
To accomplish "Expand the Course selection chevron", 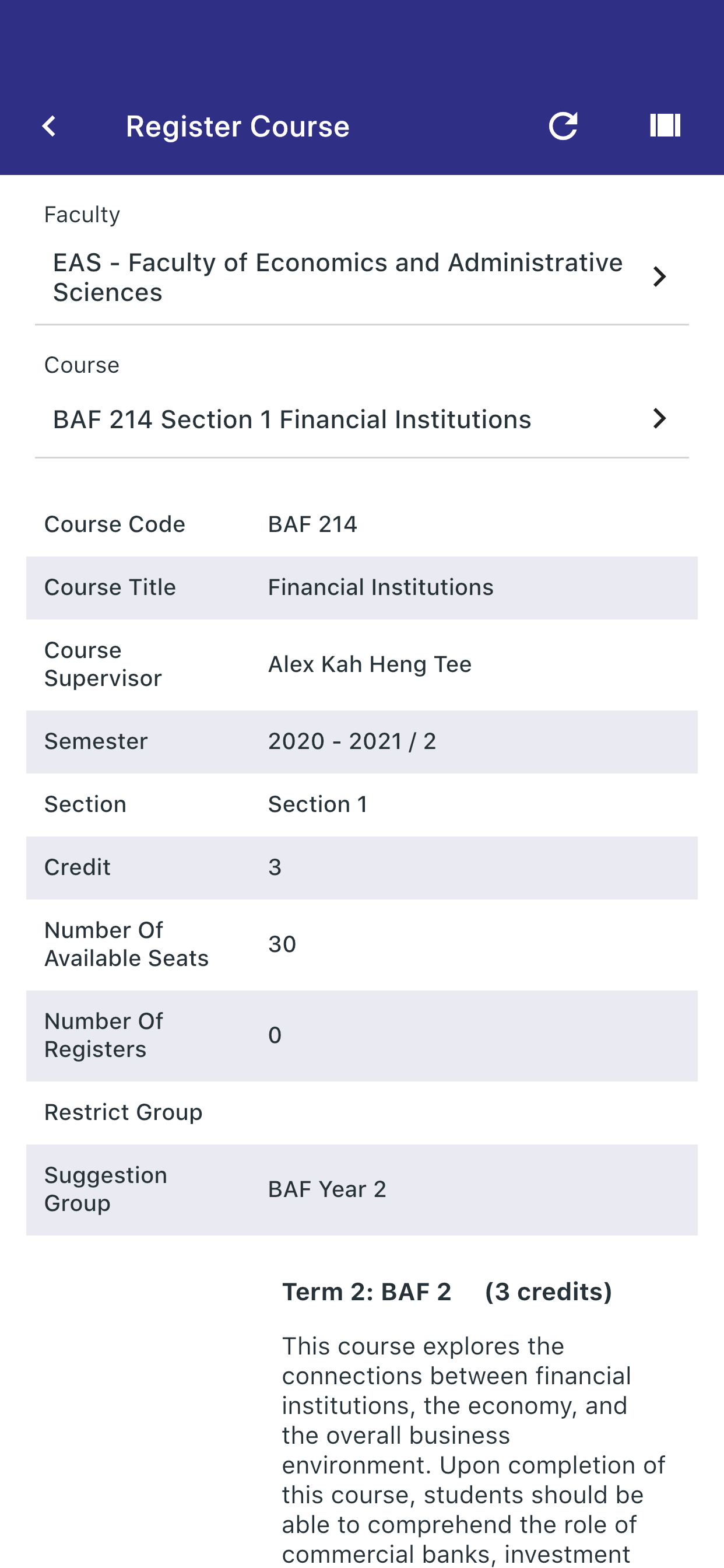I will (659, 419).
